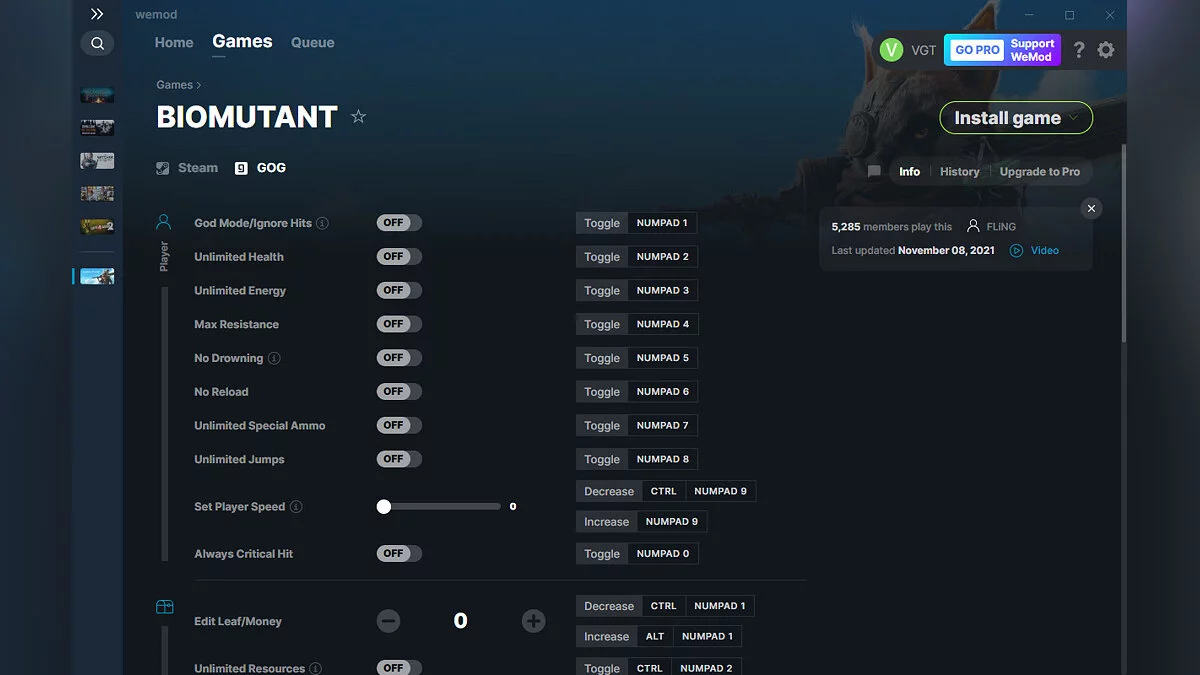
Task: Click Toggle hotkey for Unlimited Energy
Action: tap(602, 290)
